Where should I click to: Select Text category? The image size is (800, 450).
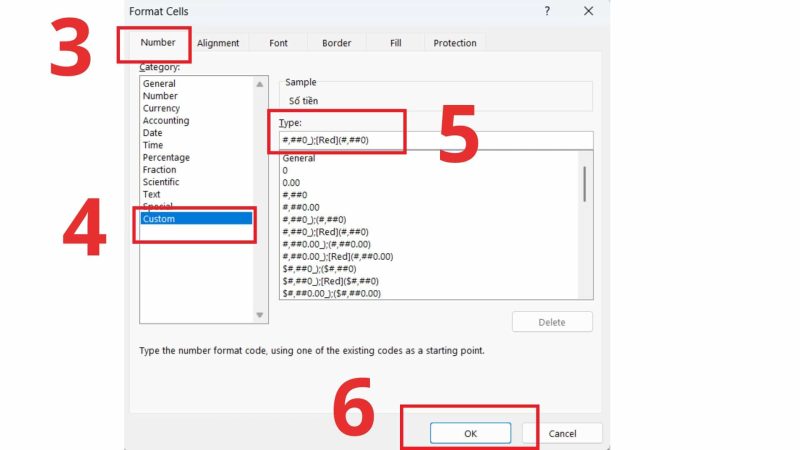tap(152, 194)
